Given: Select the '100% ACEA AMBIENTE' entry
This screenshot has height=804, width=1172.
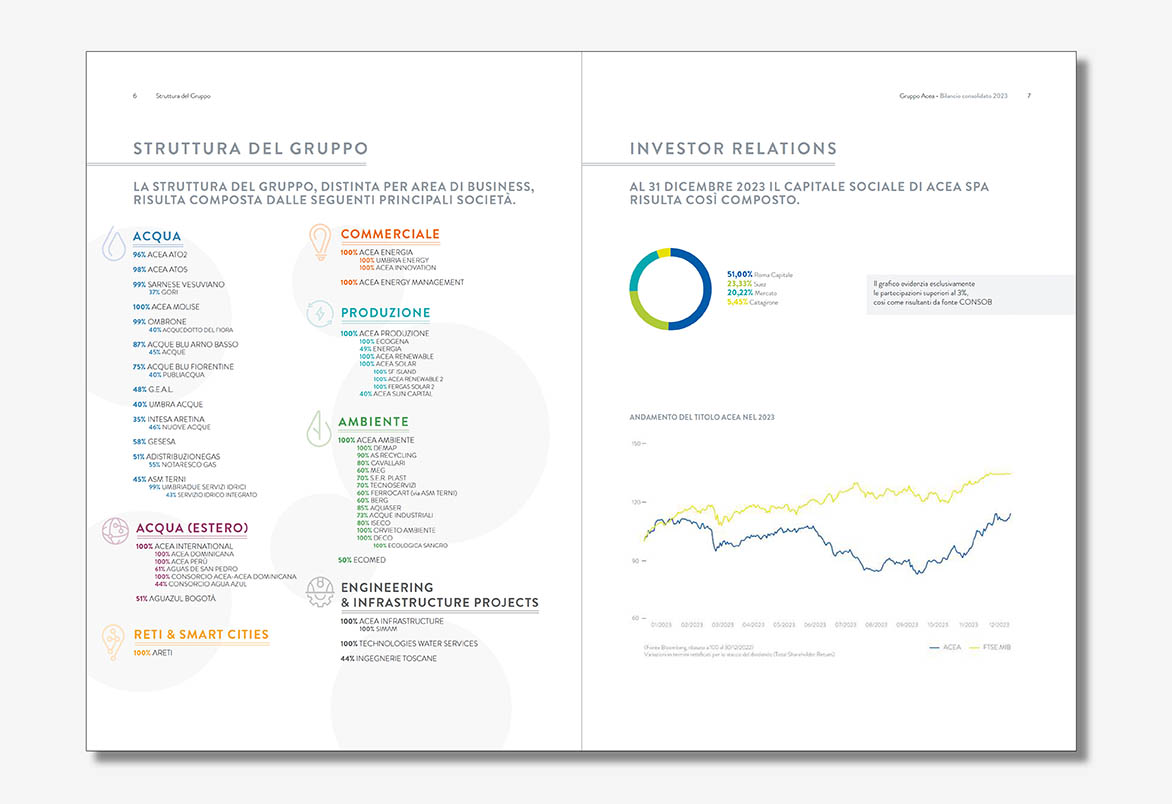Looking at the screenshot, I should point(376,440).
